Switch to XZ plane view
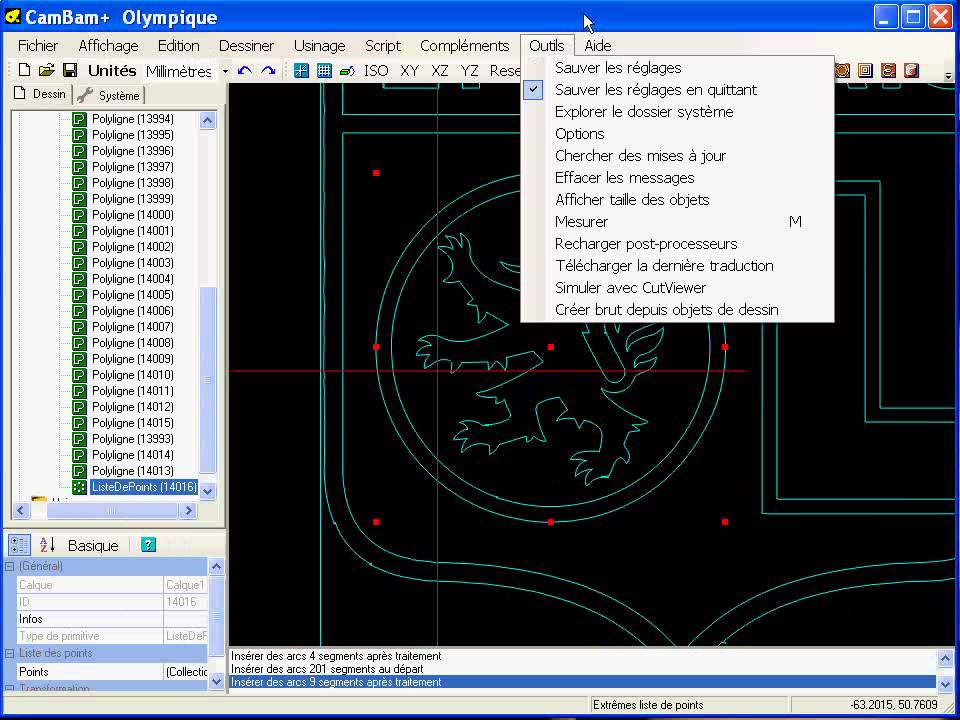Viewport: 960px width, 720px height. click(440, 71)
